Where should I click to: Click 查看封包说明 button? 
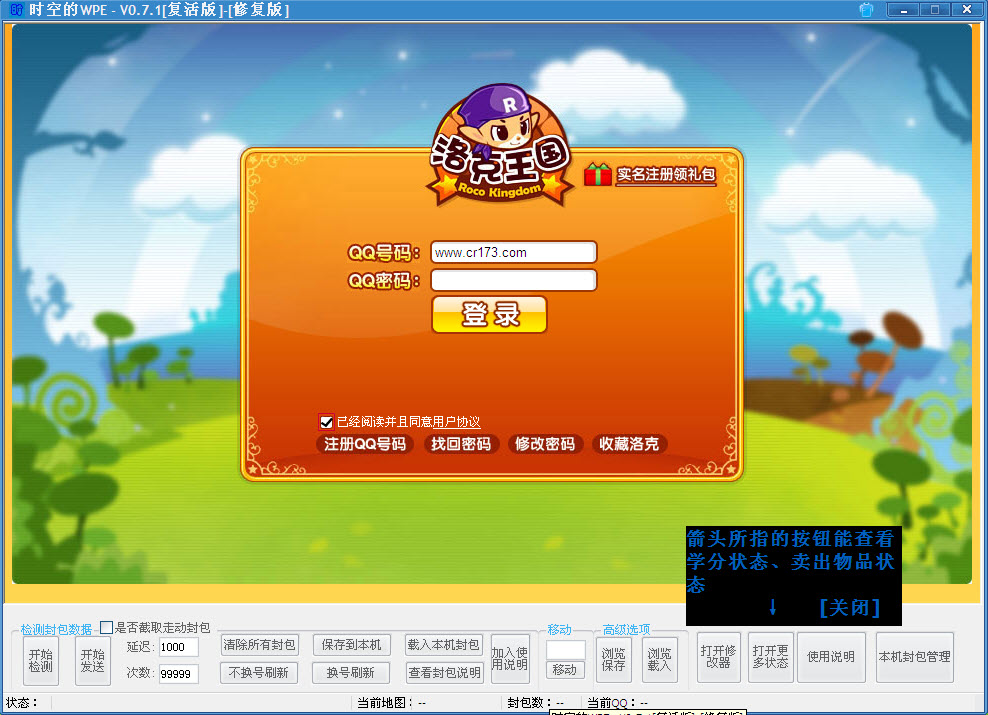[444, 673]
